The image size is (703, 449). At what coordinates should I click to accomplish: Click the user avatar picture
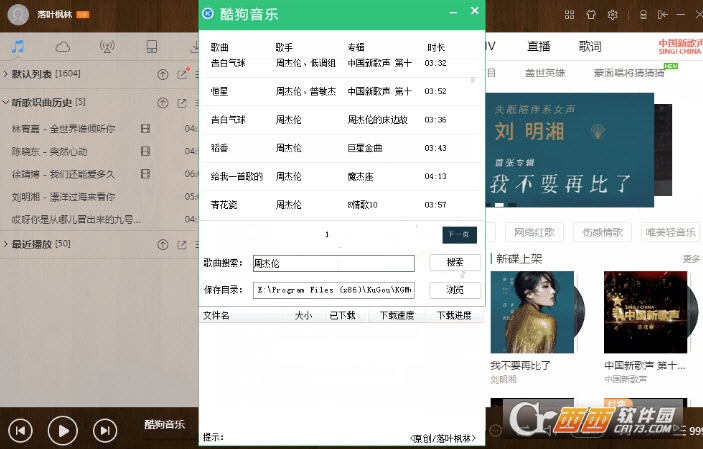[18, 15]
